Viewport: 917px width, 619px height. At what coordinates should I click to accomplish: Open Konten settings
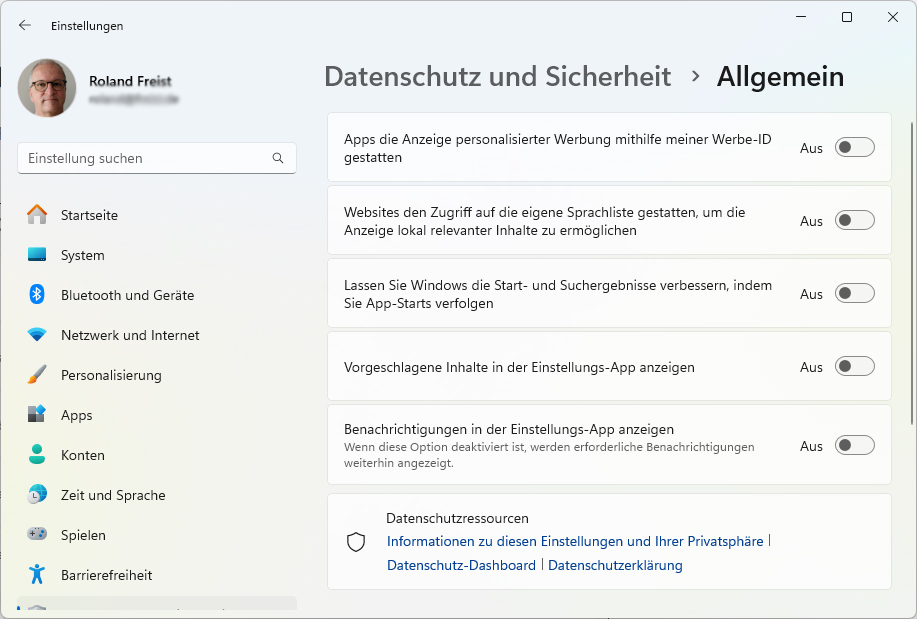[x=83, y=455]
